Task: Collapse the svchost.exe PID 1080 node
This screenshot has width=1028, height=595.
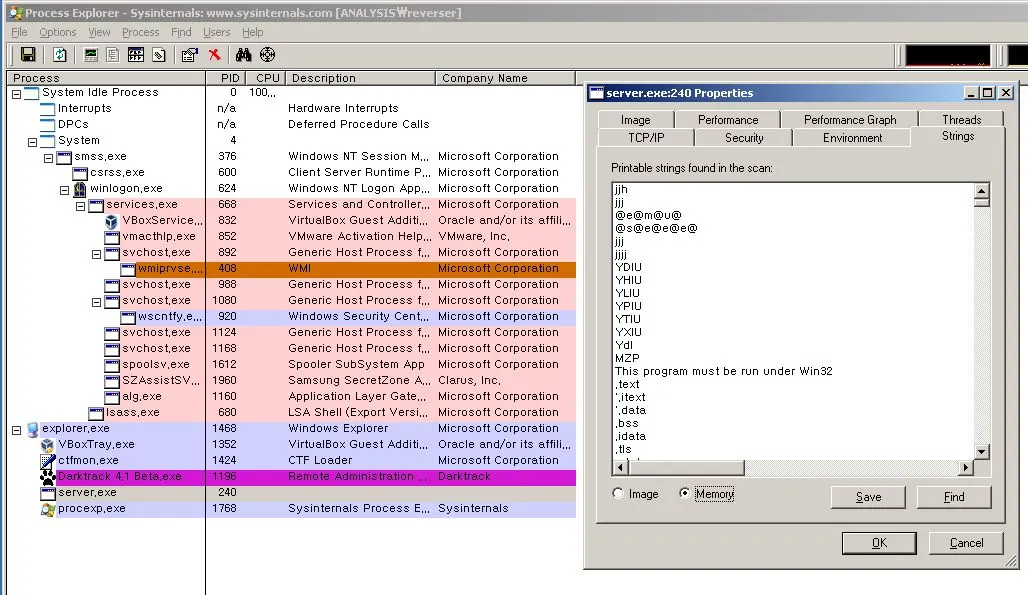Action: coord(96,302)
